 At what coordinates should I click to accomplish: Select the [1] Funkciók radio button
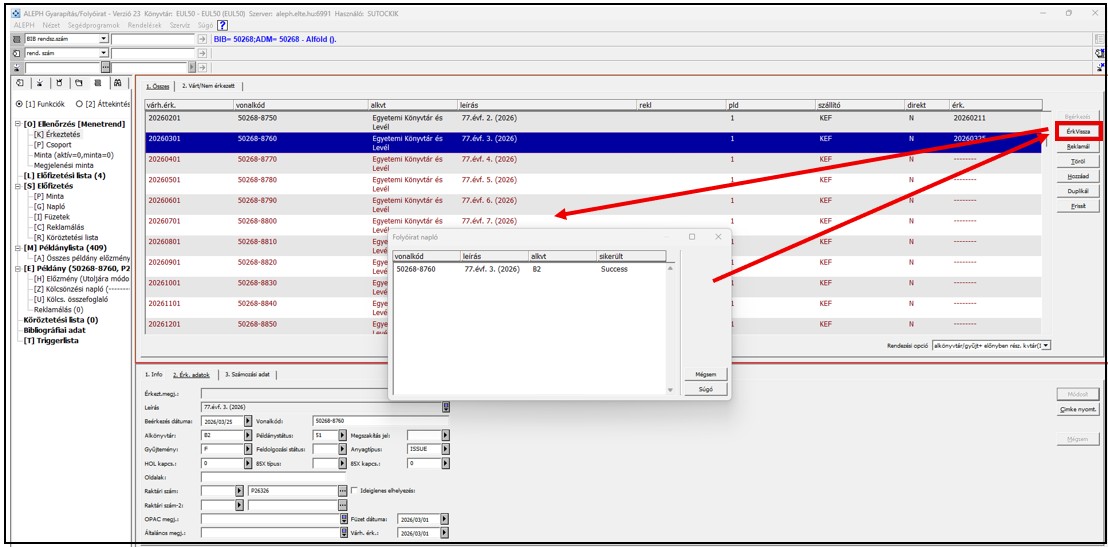coord(19,104)
